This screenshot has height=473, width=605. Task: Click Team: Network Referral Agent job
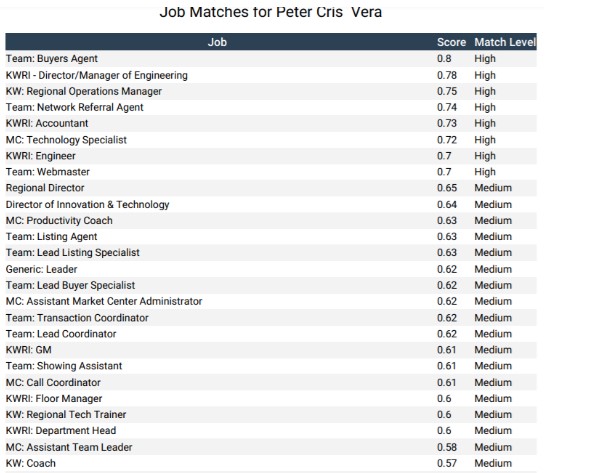tap(75, 107)
